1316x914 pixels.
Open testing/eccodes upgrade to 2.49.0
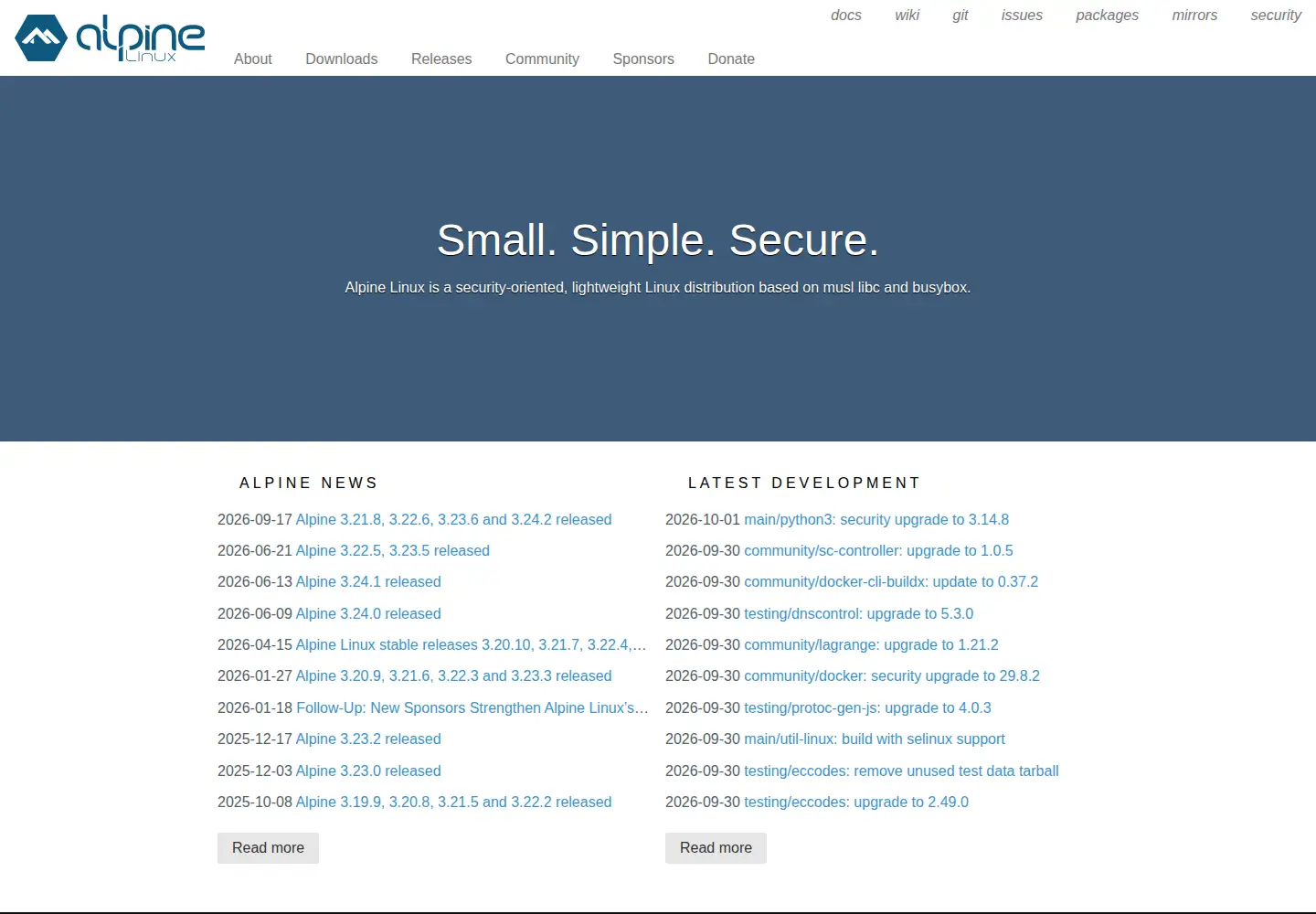[856, 802]
